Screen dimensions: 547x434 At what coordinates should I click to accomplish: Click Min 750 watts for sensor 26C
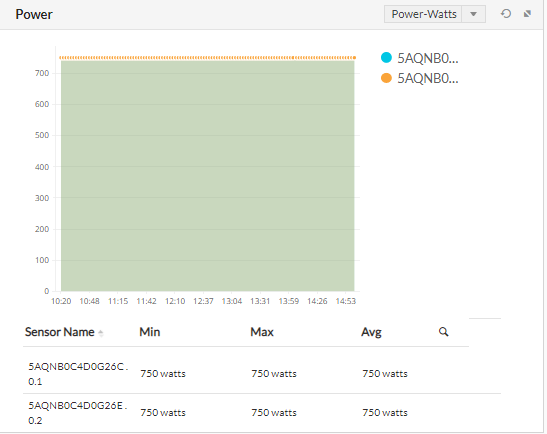(x=163, y=374)
